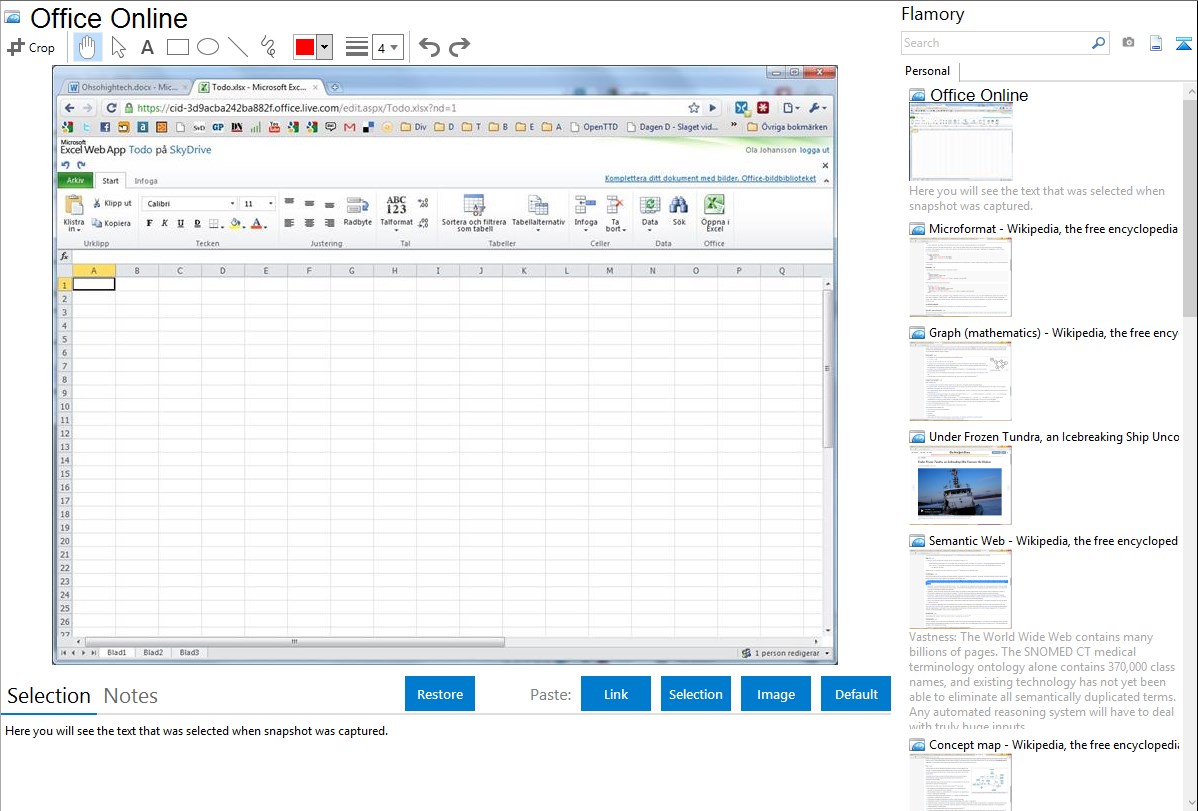Open the Microformat Wikipedia snapshot thumbnail

[960, 277]
